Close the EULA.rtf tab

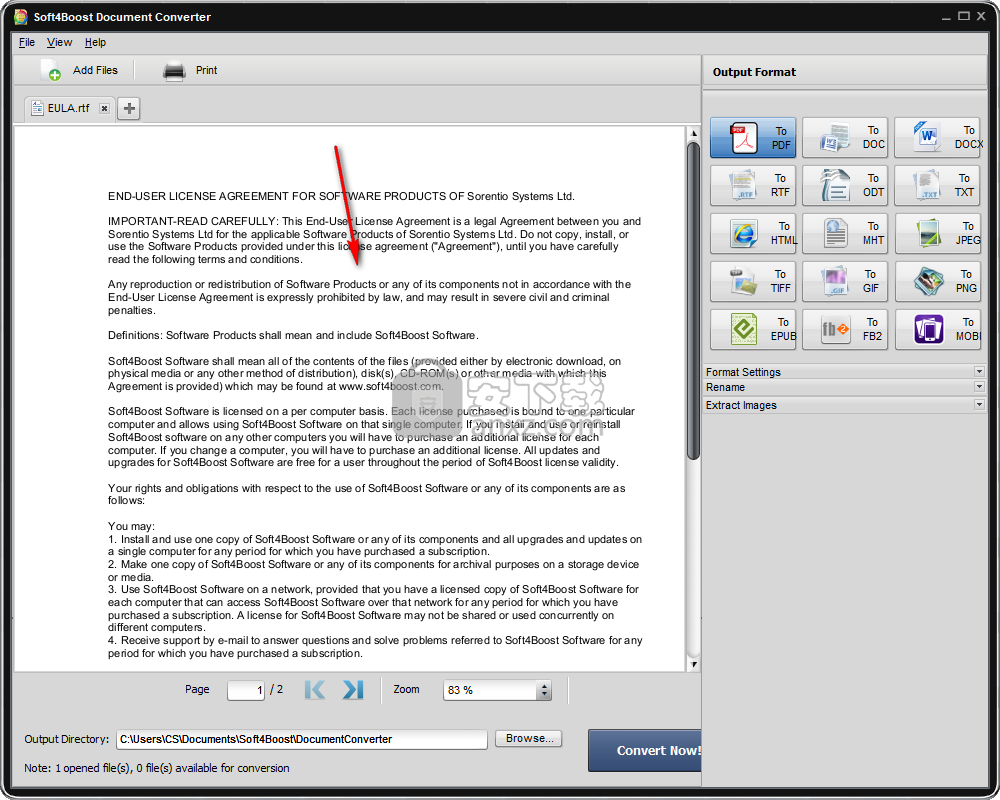(x=105, y=108)
